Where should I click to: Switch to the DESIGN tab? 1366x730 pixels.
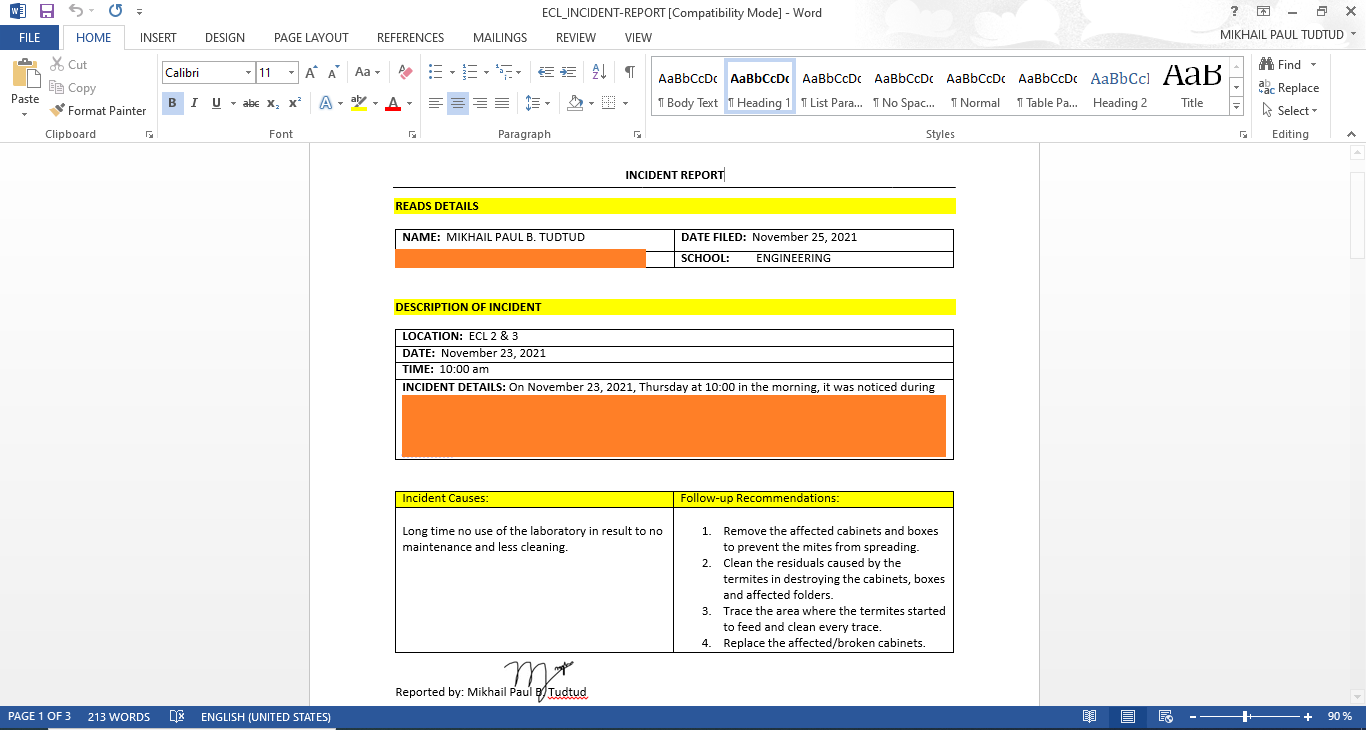pos(225,38)
